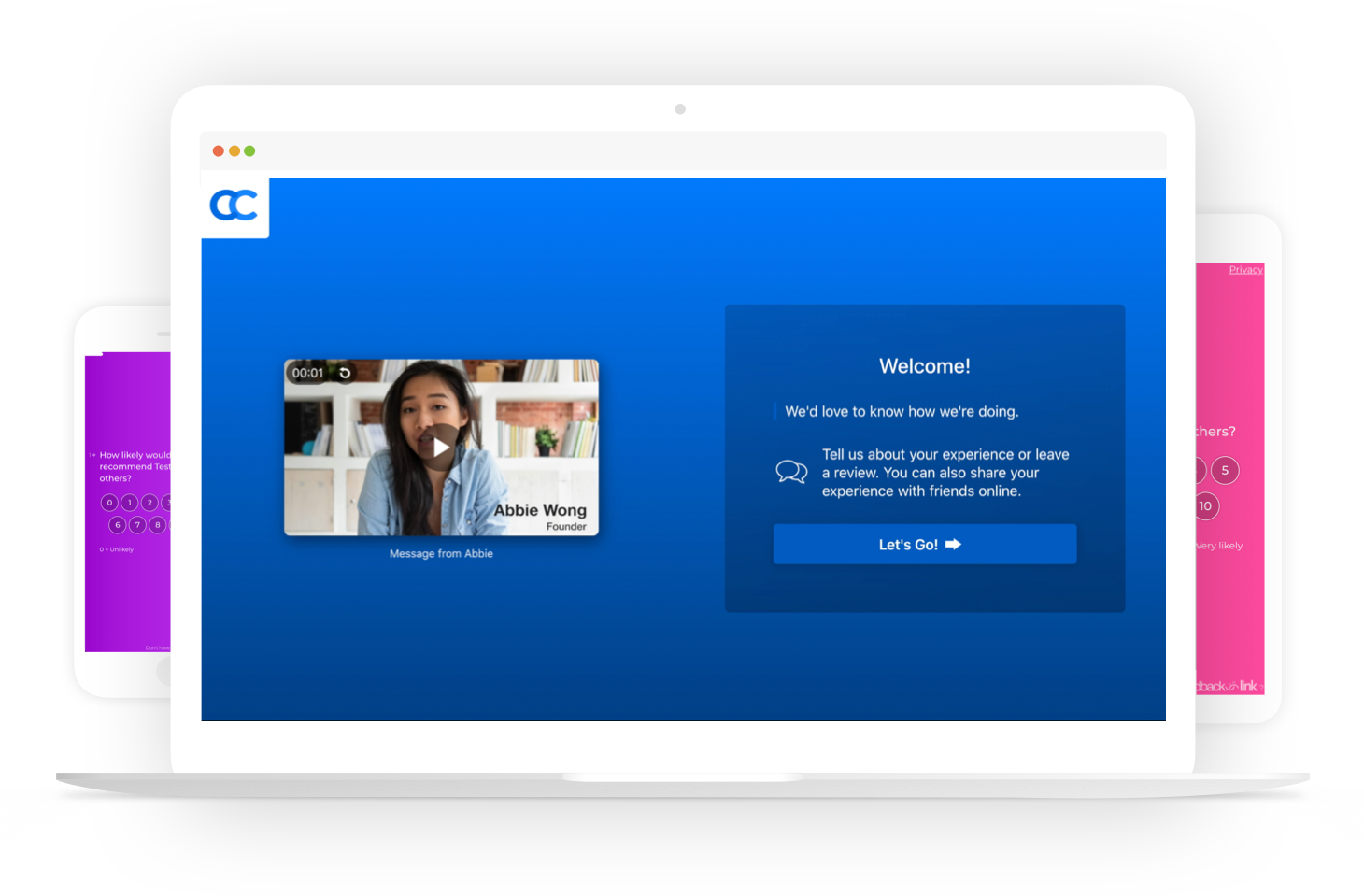The height and width of the screenshot is (896, 1364).
Task: Select rating 1 on purple phone survey
Action: [x=129, y=503]
